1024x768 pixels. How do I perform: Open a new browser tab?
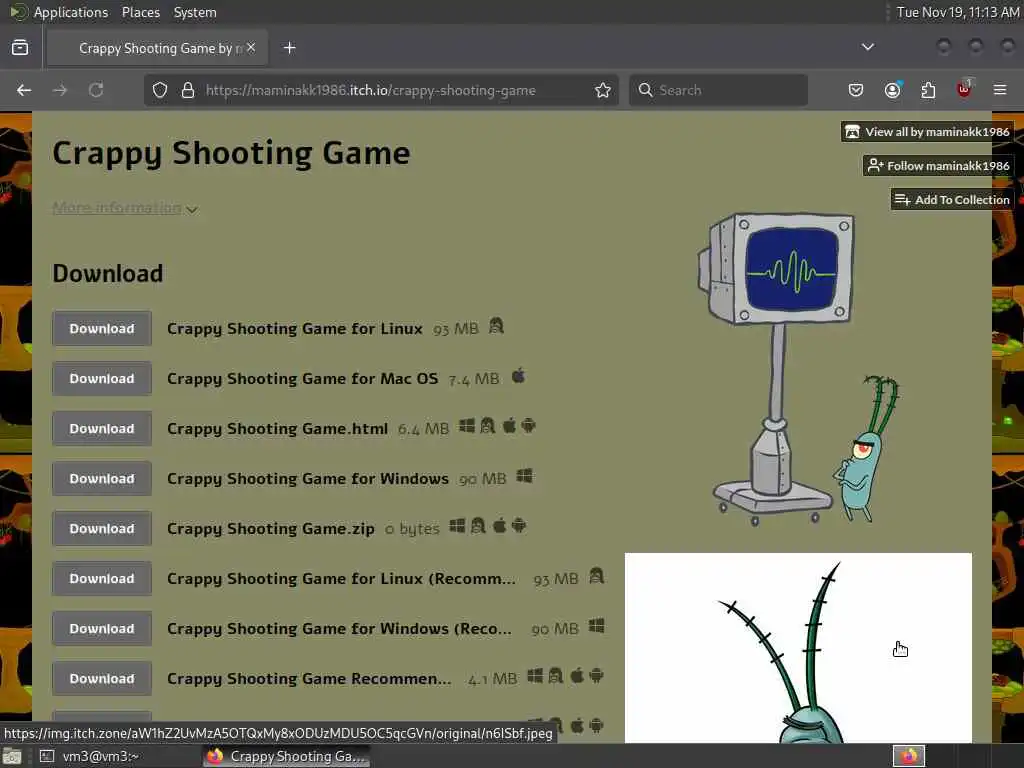click(x=290, y=48)
